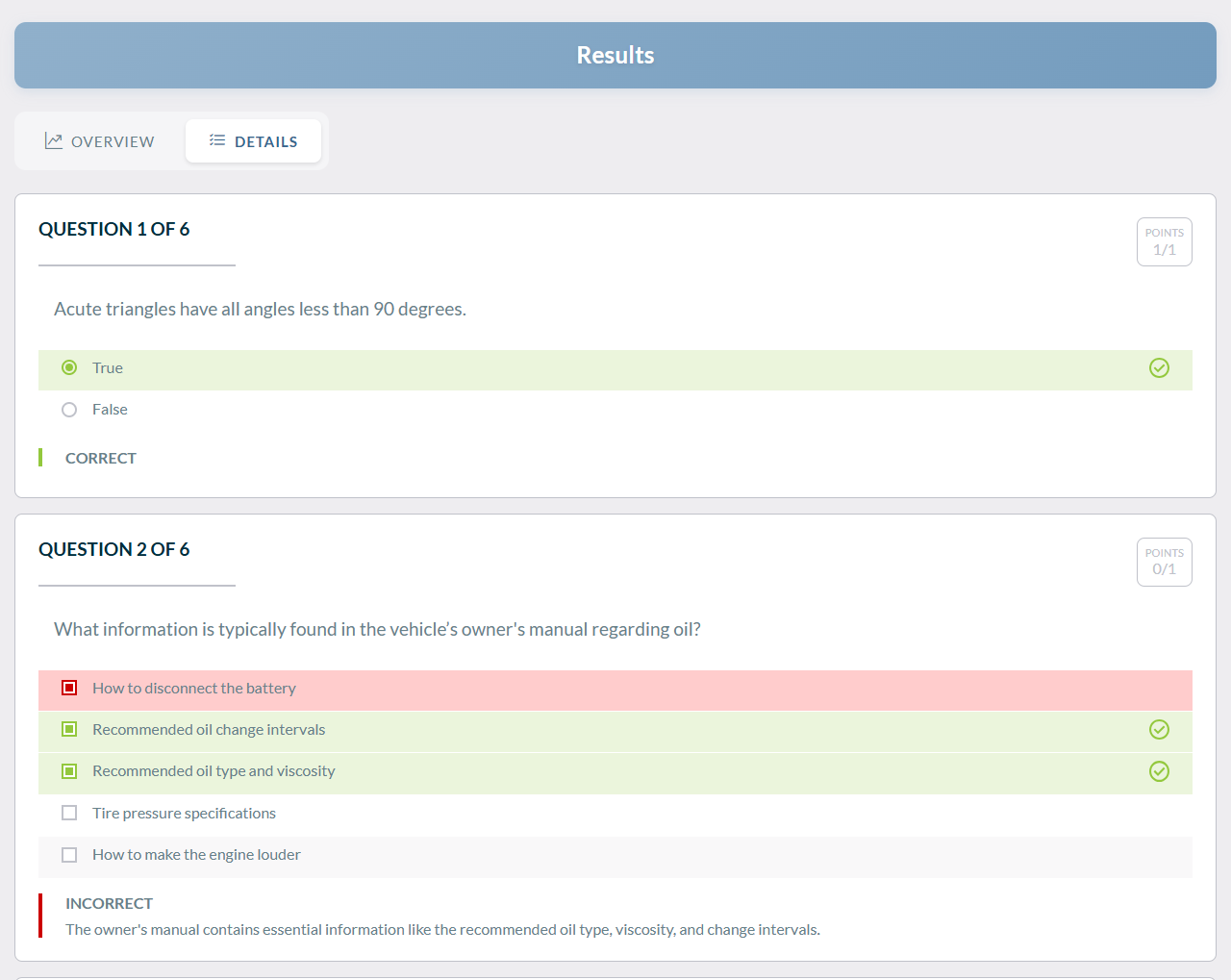Image resolution: width=1231 pixels, height=980 pixels.
Task: Click the Question 1 points badge
Action: pyautogui.click(x=1164, y=241)
